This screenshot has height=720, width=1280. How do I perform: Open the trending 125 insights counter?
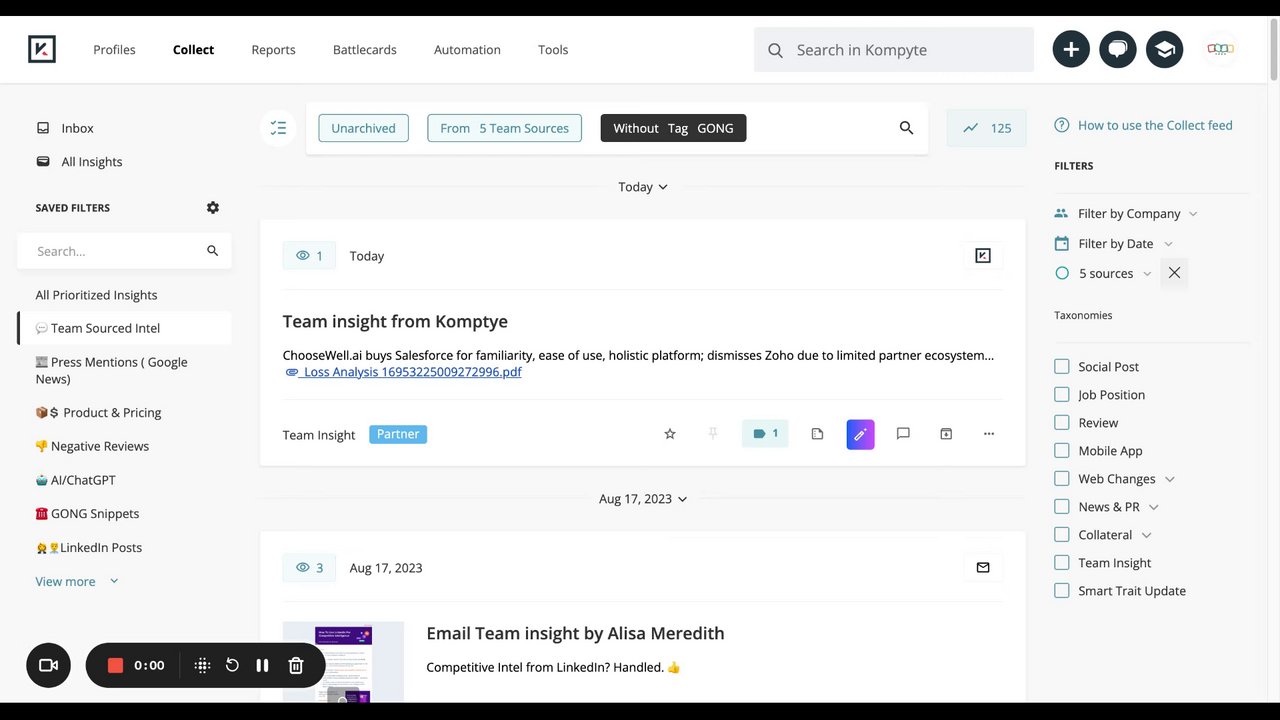pos(986,128)
